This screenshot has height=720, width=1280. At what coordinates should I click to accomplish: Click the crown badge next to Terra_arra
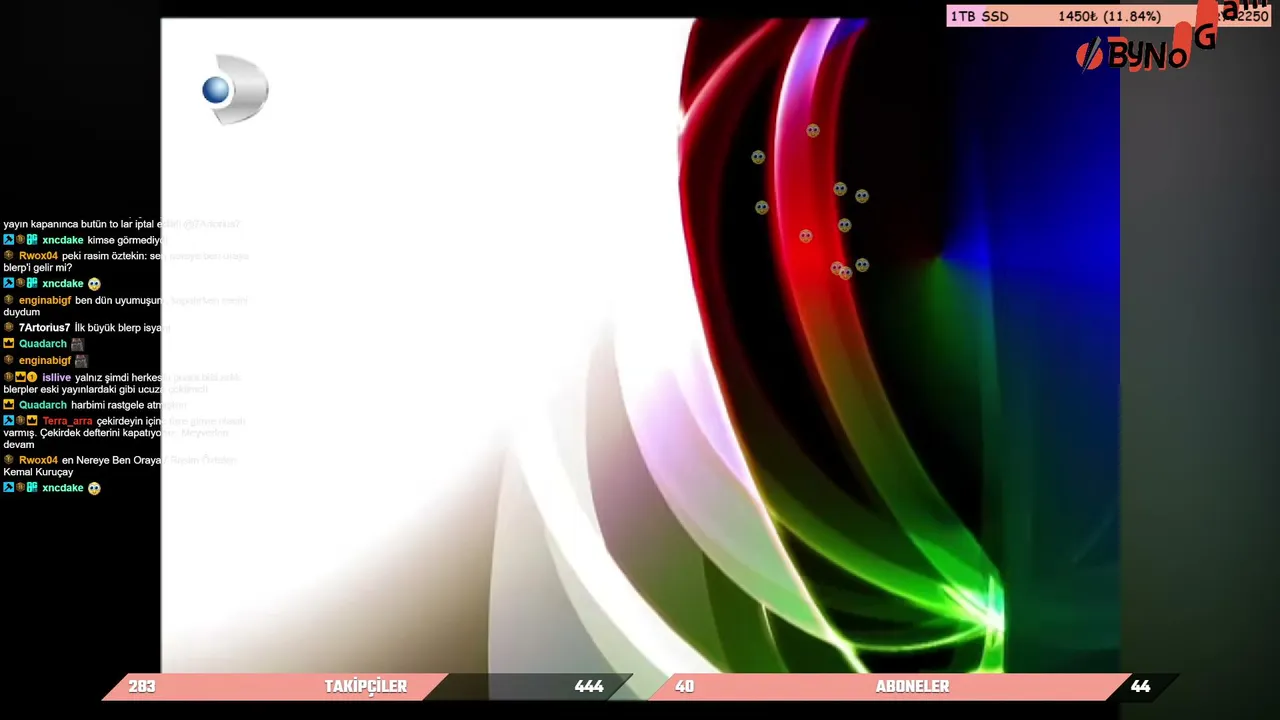point(32,421)
